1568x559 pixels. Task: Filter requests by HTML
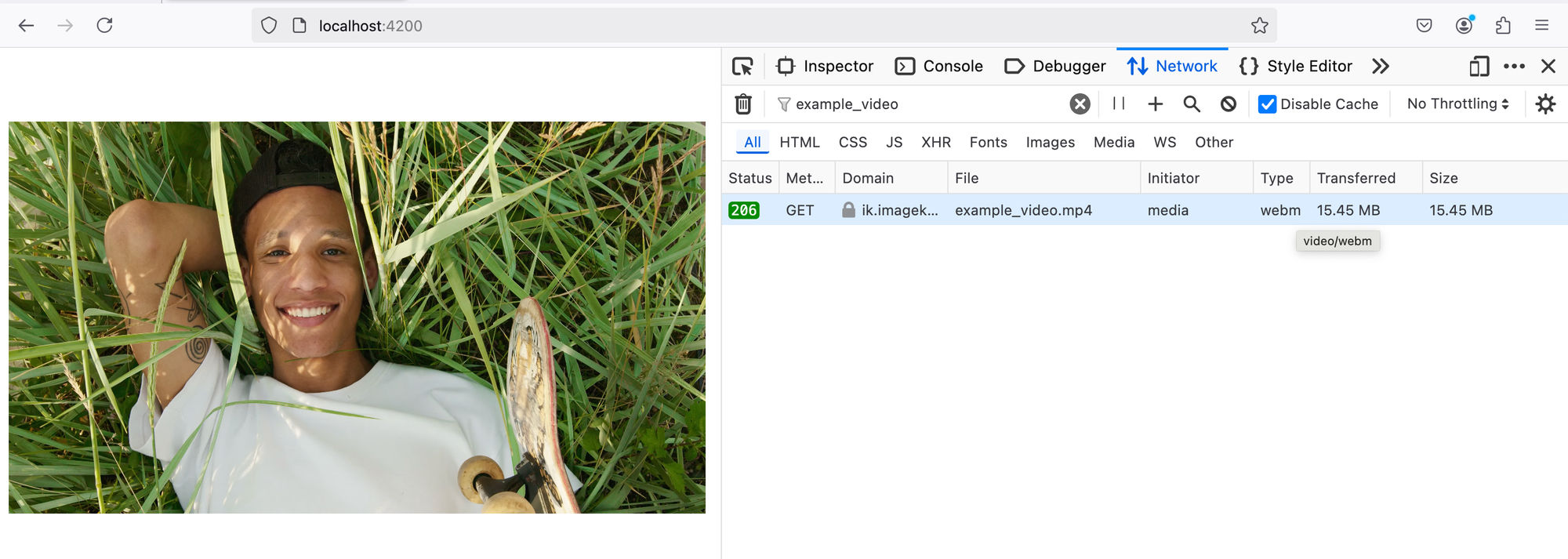tap(800, 143)
